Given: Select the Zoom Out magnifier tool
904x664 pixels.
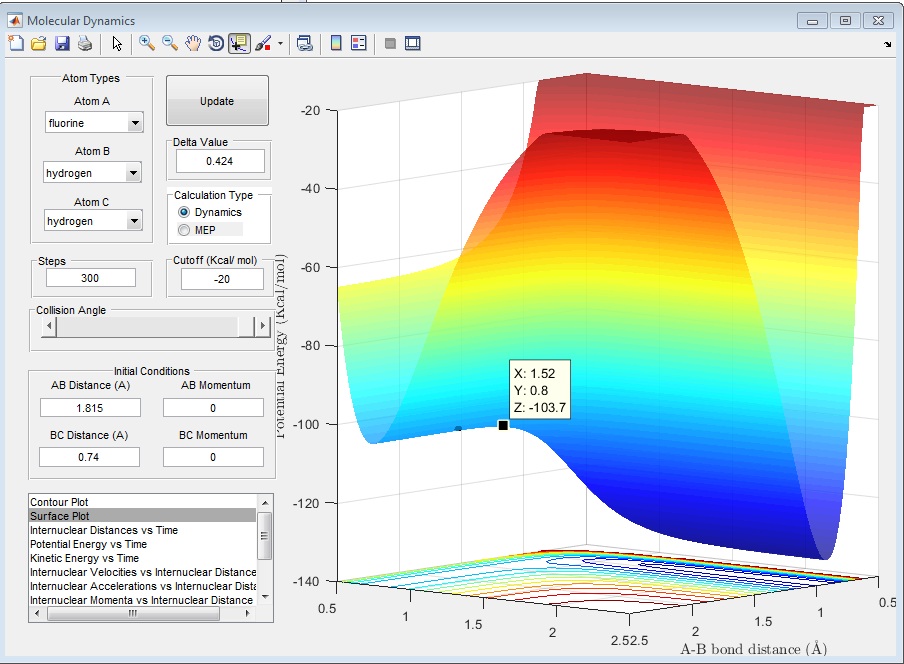Looking at the screenshot, I should click(x=170, y=43).
